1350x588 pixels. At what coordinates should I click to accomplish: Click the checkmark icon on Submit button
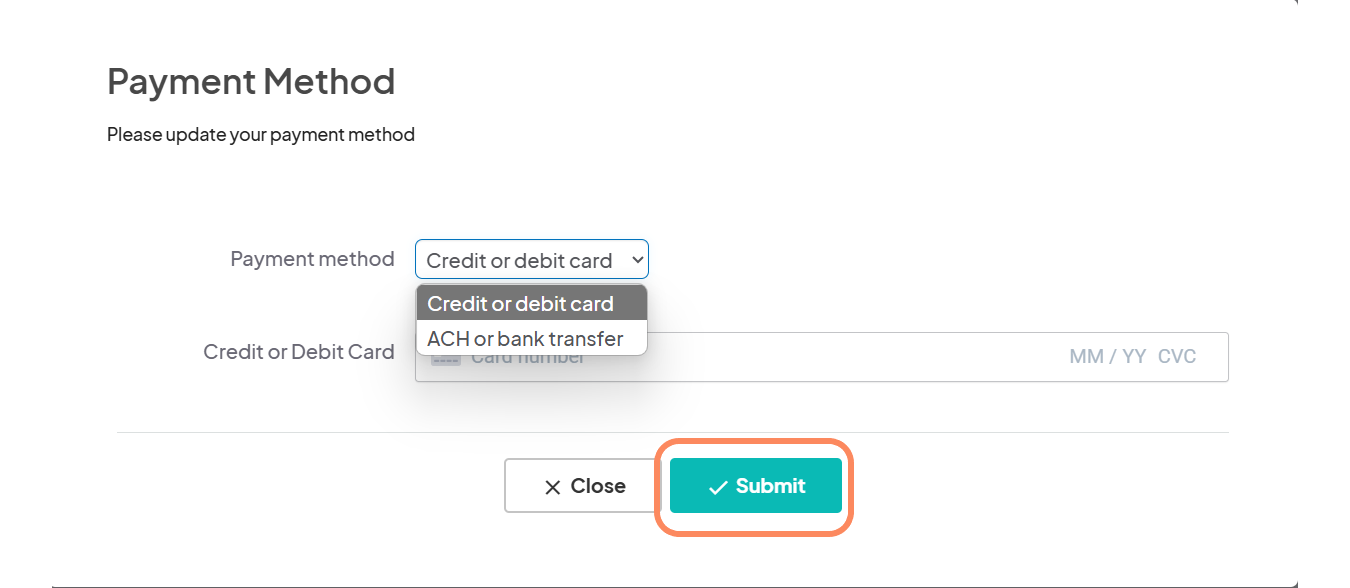pos(718,487)
